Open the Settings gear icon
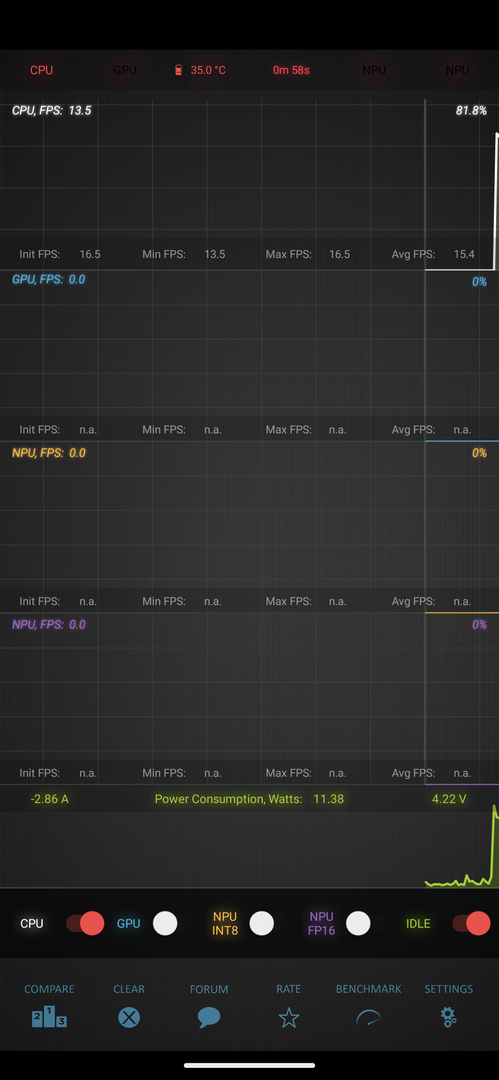Image resolution: width=499 pixels, height=1080 pixels. tap(449, 1017)
